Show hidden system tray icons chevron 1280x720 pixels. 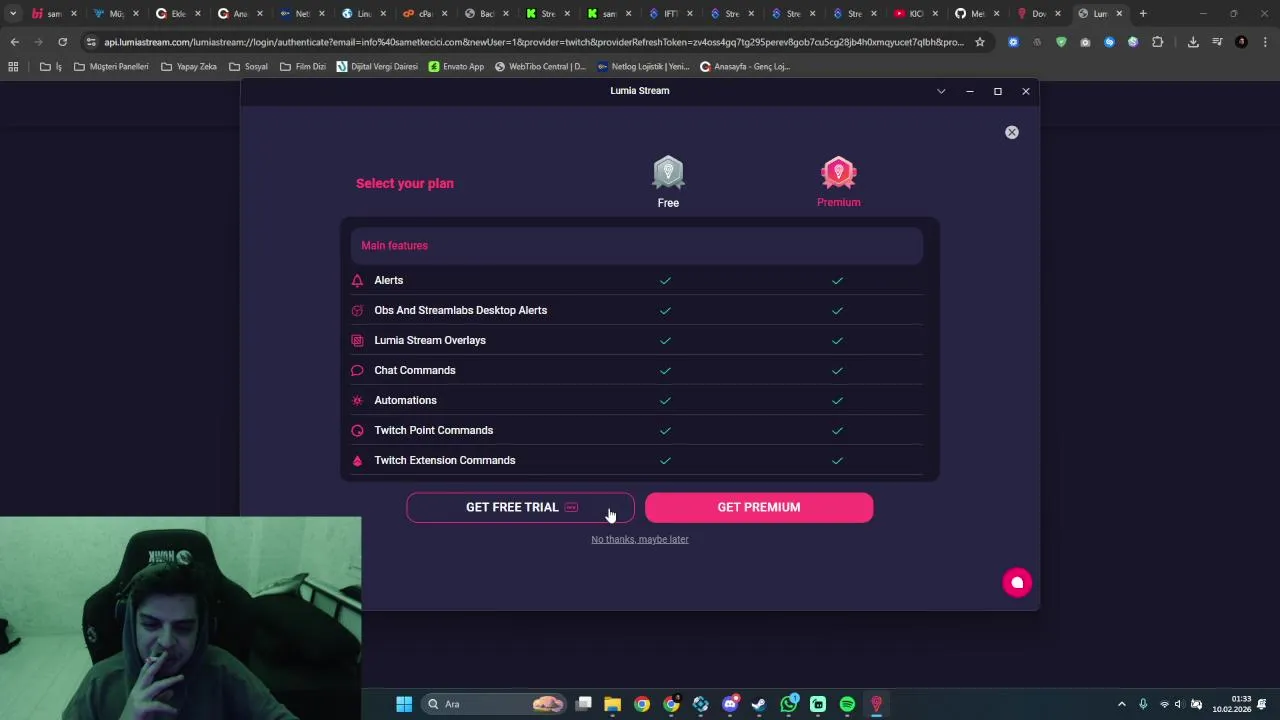coord(1121,704)
